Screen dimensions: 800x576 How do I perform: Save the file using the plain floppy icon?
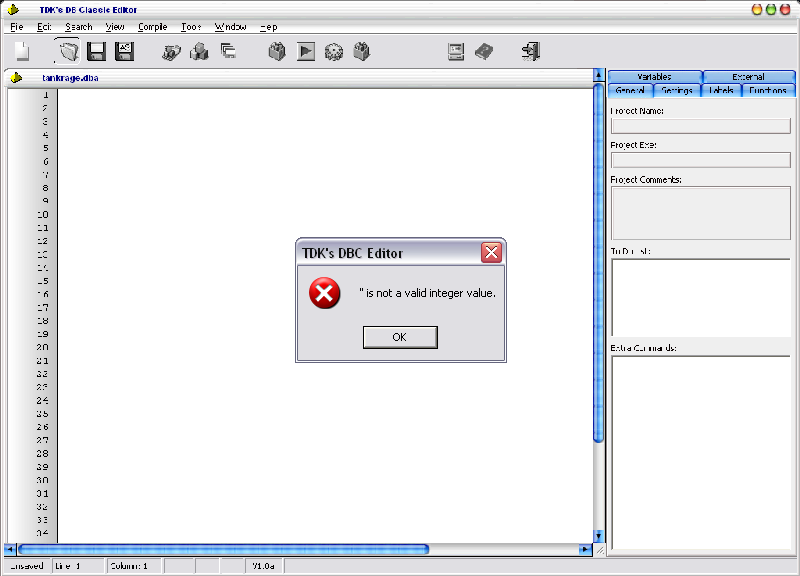pyautogui.click(x=96, y=52)
